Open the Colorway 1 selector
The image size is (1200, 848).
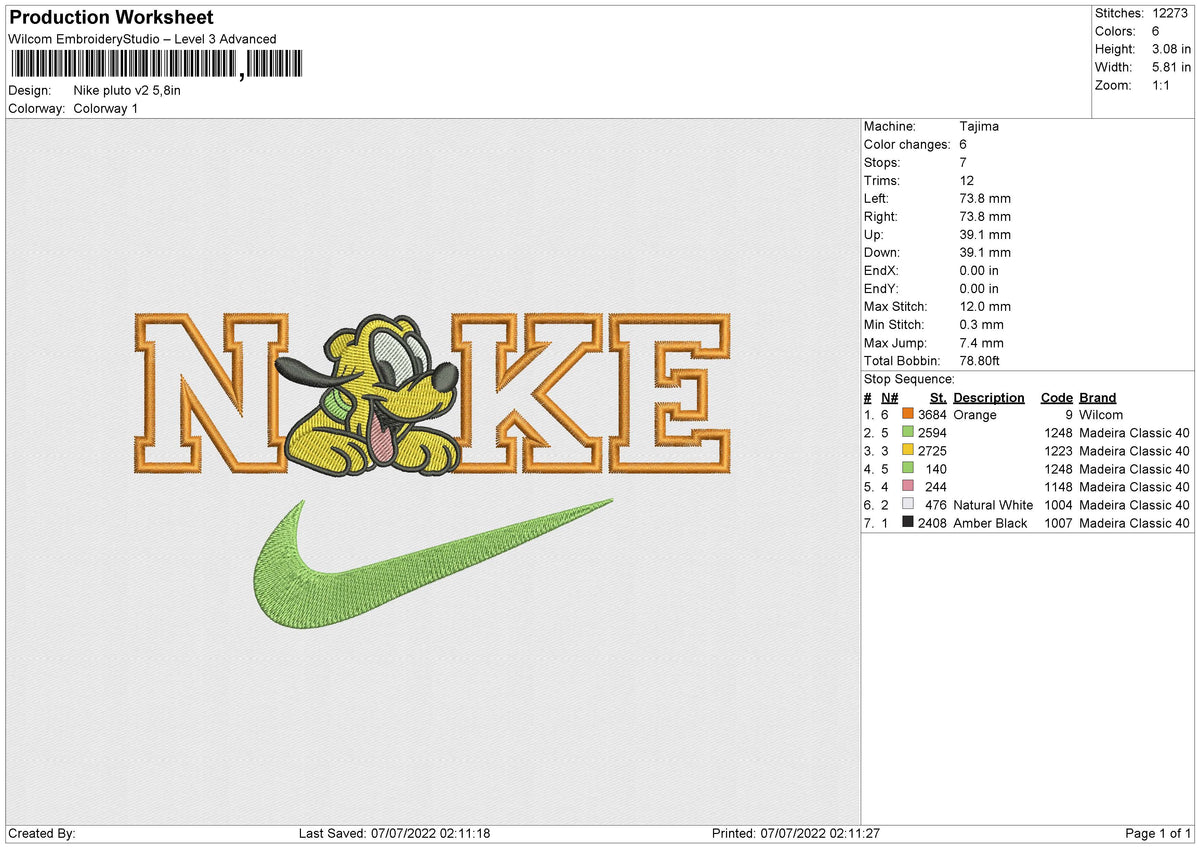point(105,108)
